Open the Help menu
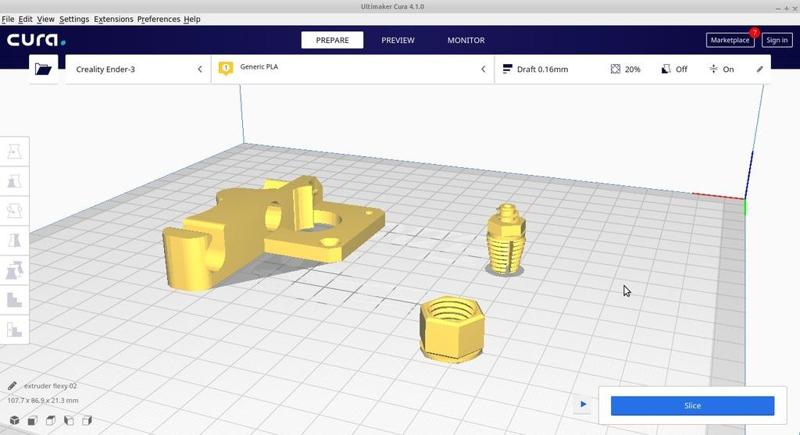The image size is (800, 435). (192, 19)
